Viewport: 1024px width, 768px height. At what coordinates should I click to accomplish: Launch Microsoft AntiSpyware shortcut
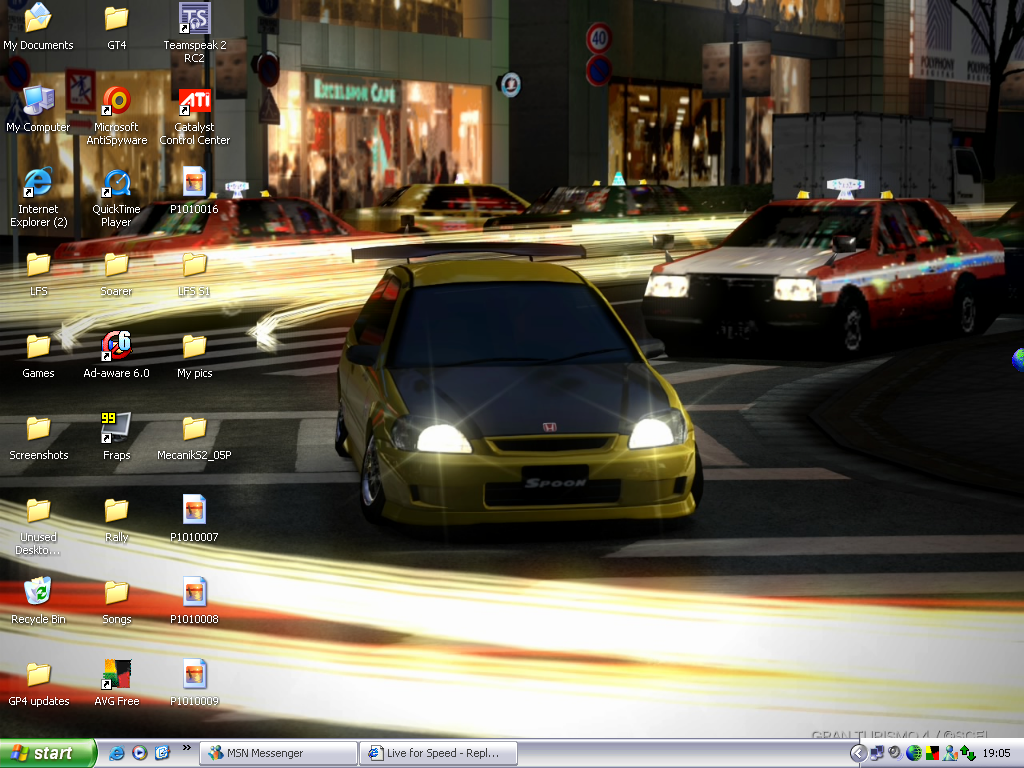[116, 115]
